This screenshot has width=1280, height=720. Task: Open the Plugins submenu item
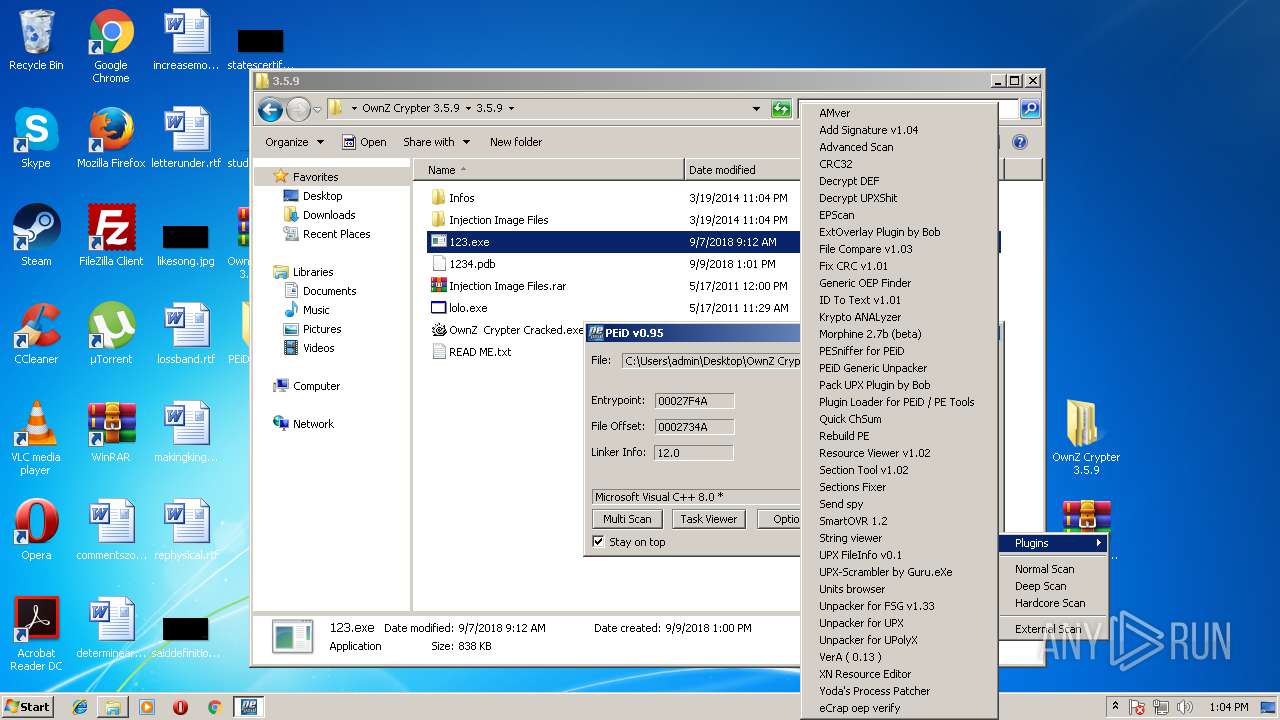click(x=1054, y=543)
